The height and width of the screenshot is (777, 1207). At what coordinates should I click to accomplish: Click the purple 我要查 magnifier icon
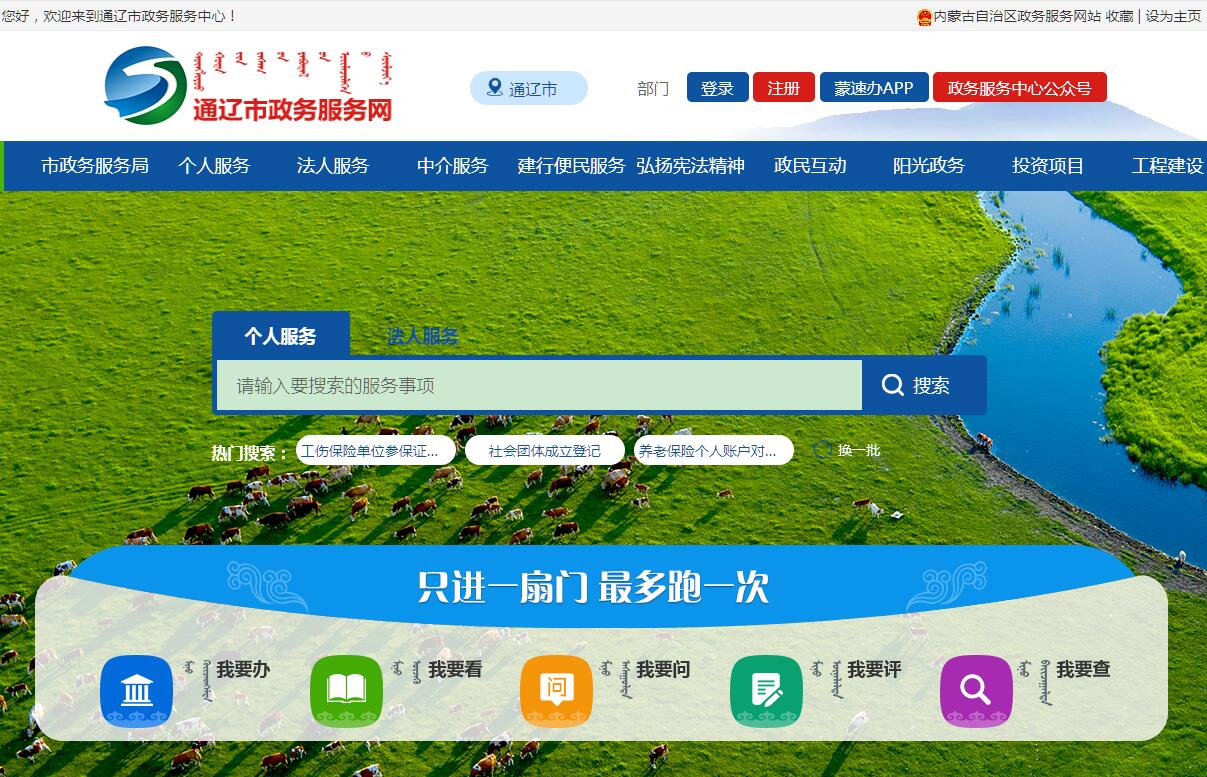(976, 690)
